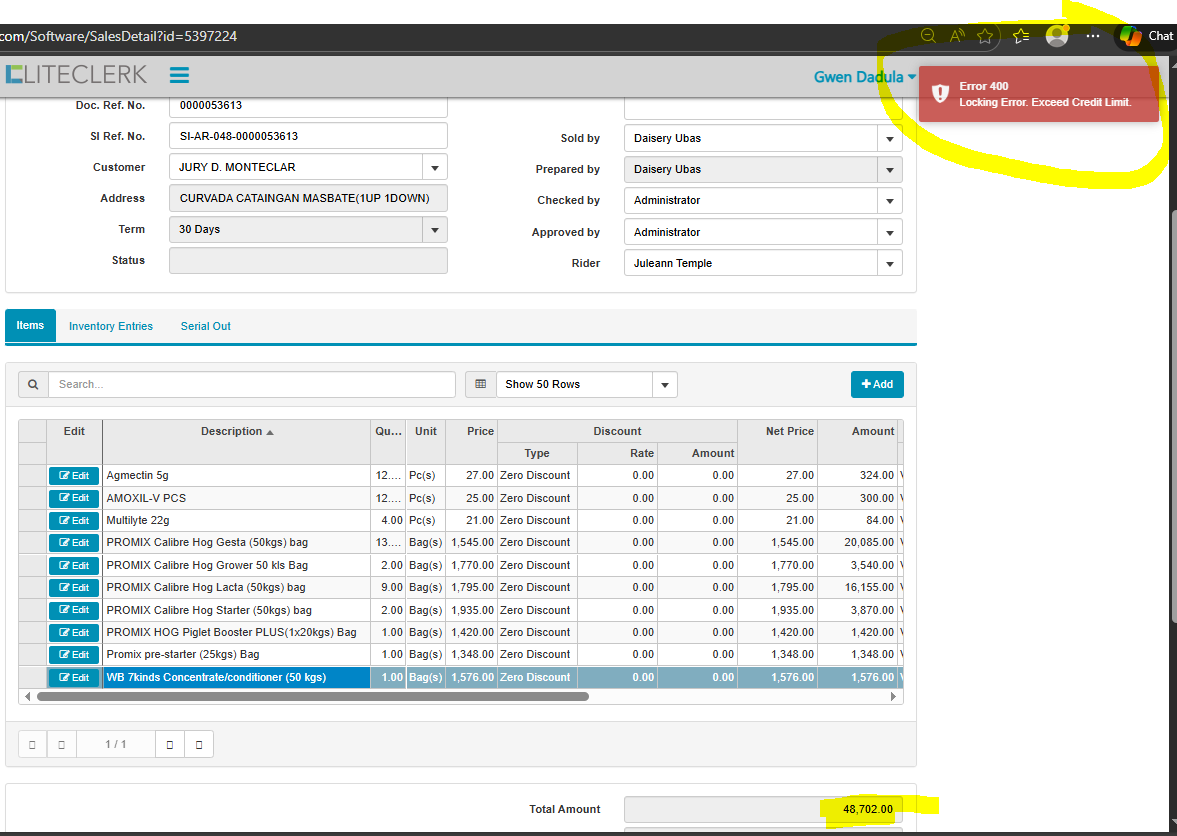
Task: Add page to favorites with star icon
Action: [985, 36]
